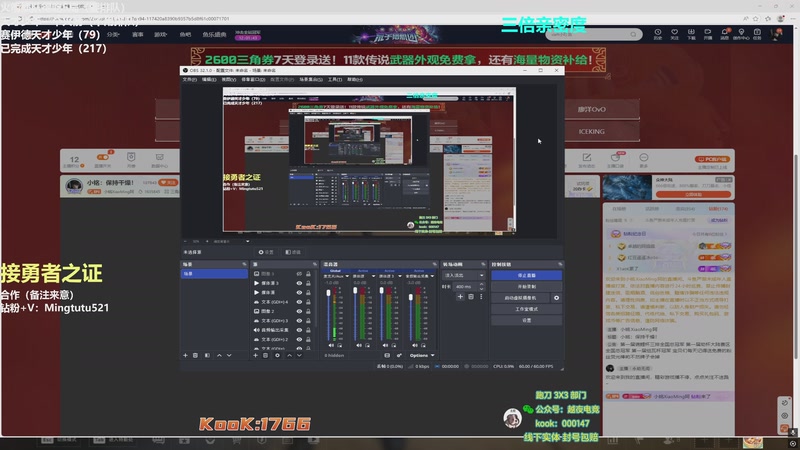Screen dimensions: 800x450
Task: Hide the 文本 (GDI+) 3 source via eye icon
Action: (299, 321)
